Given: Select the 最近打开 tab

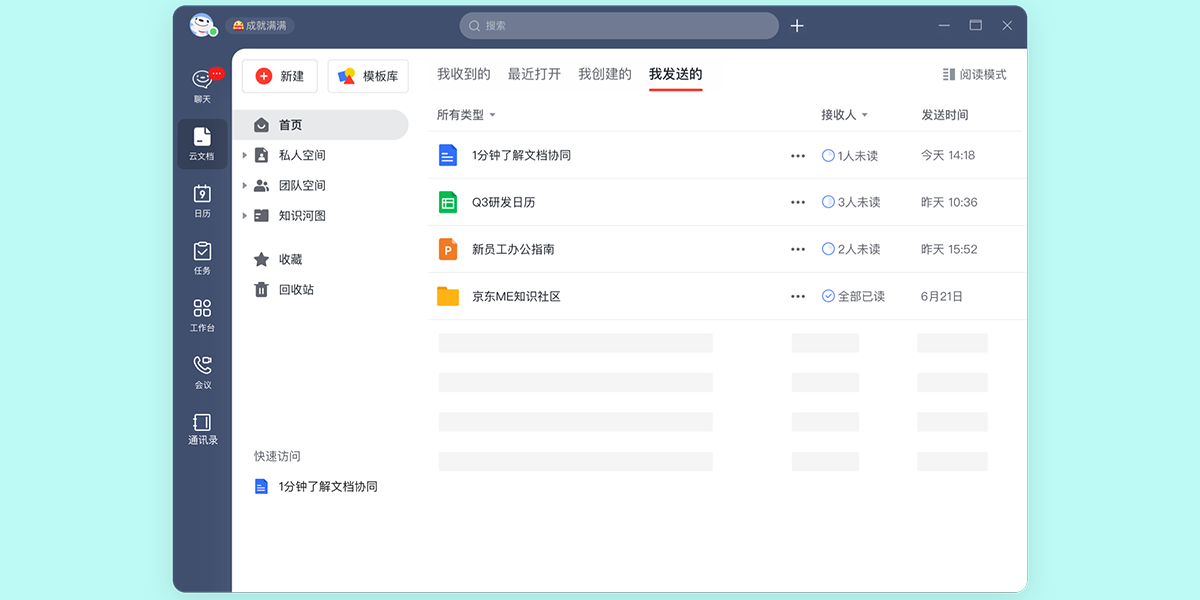Looking at the screenshot, I should (x=533, y=72).
